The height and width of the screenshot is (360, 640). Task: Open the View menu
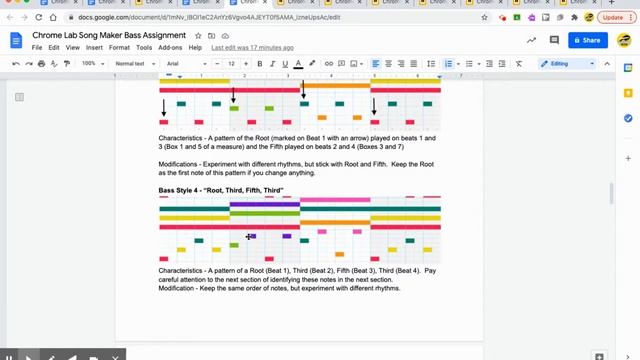[x=73, y=48]
